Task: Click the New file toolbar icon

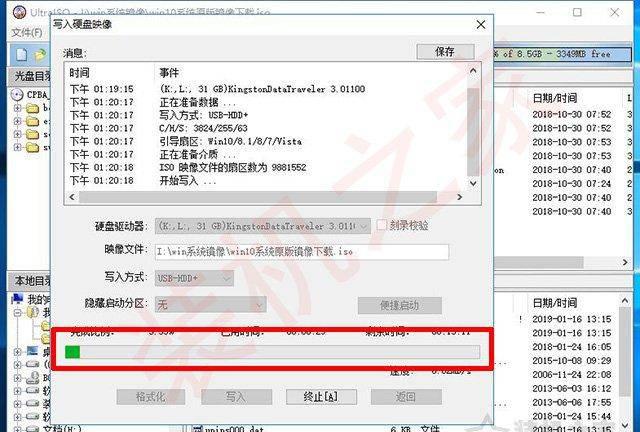Action: click(21, 54)
